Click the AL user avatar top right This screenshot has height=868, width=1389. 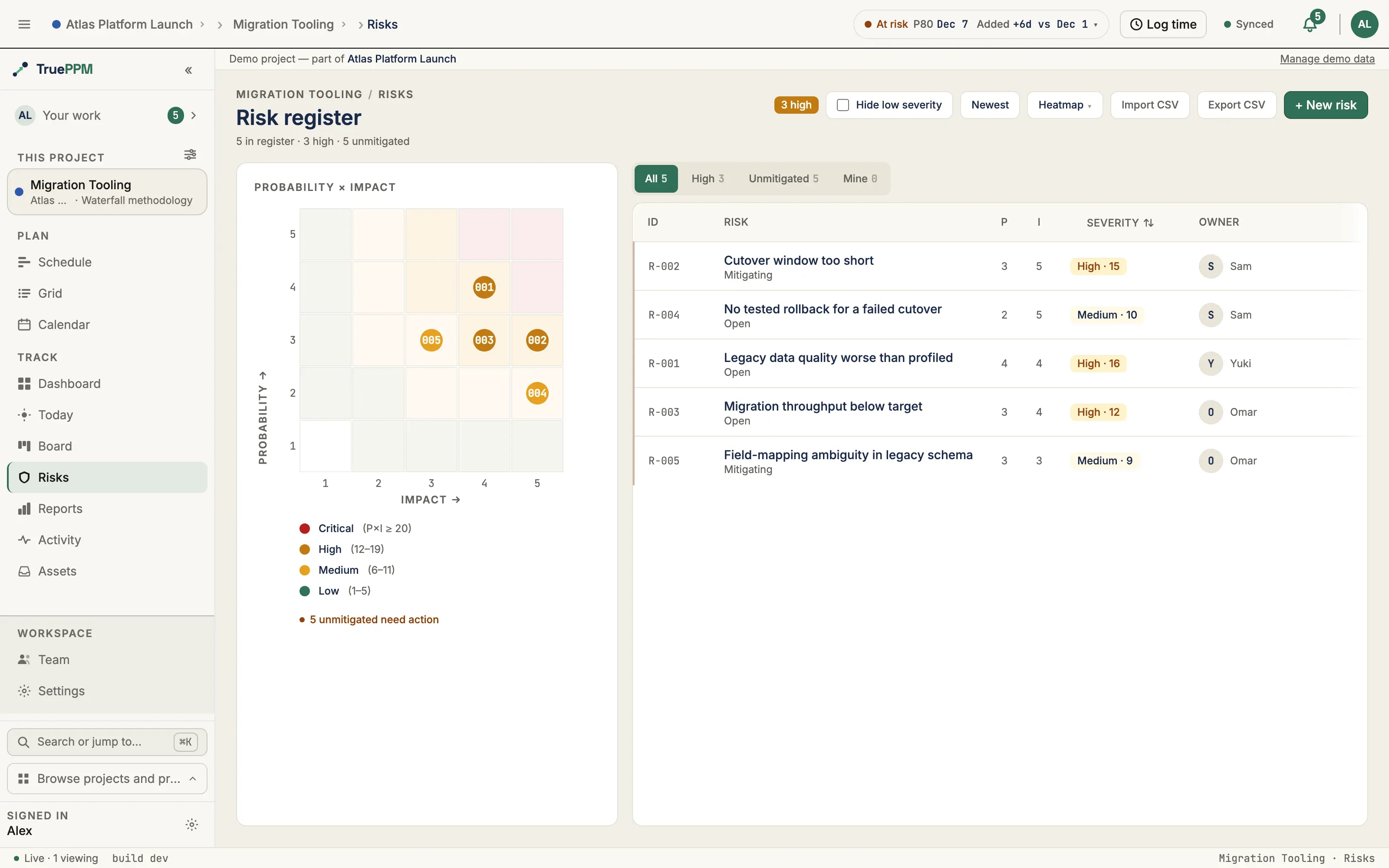point(1364,24)
